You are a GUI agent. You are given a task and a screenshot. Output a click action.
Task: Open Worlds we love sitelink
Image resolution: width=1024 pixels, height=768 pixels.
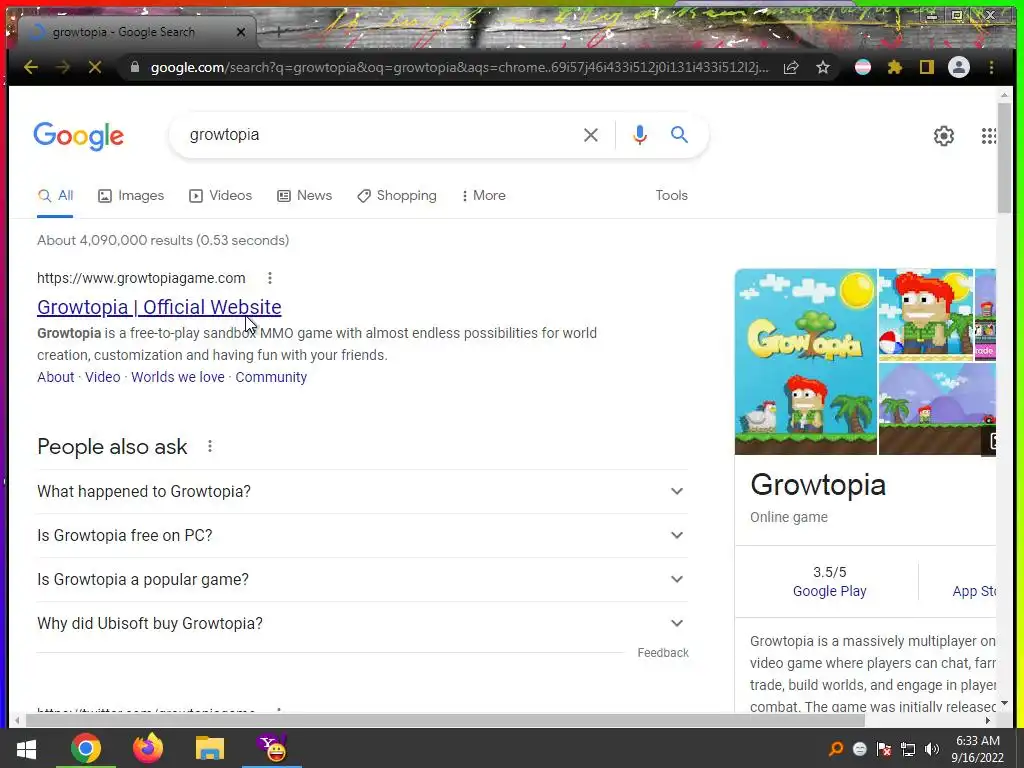click(x=178, y=377)
